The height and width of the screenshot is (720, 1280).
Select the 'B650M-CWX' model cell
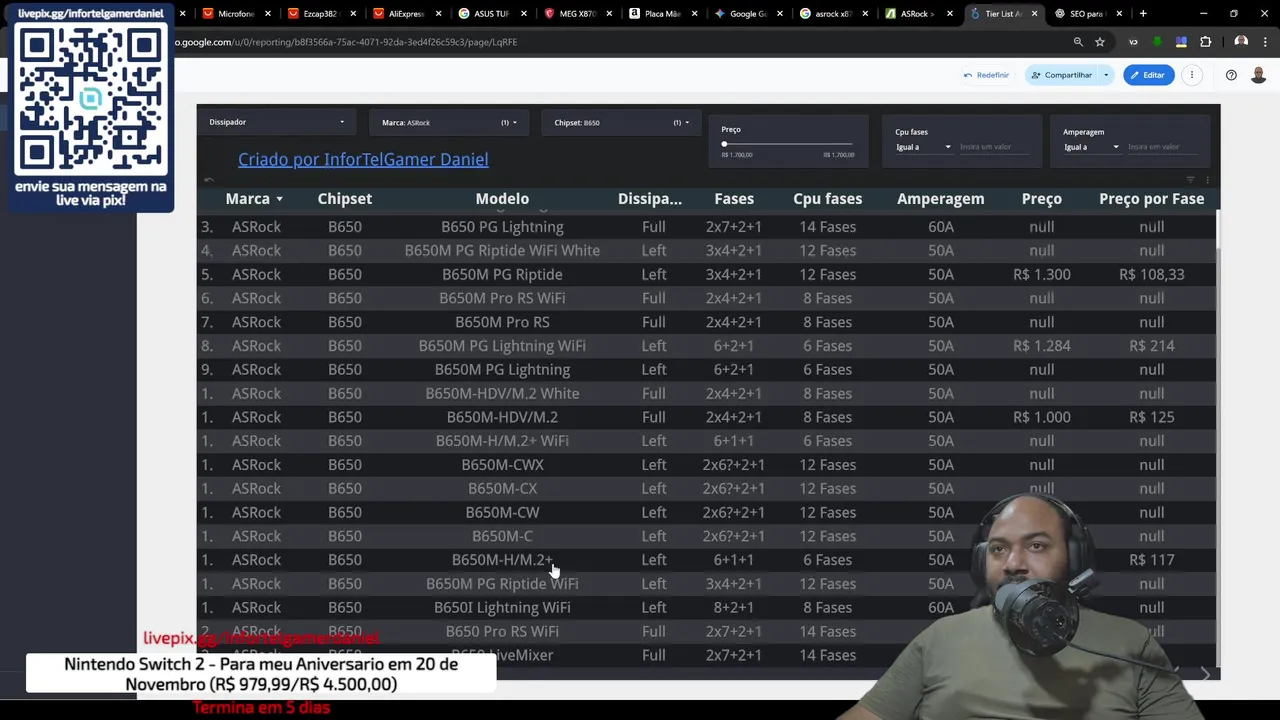click(x=502, y=465)
